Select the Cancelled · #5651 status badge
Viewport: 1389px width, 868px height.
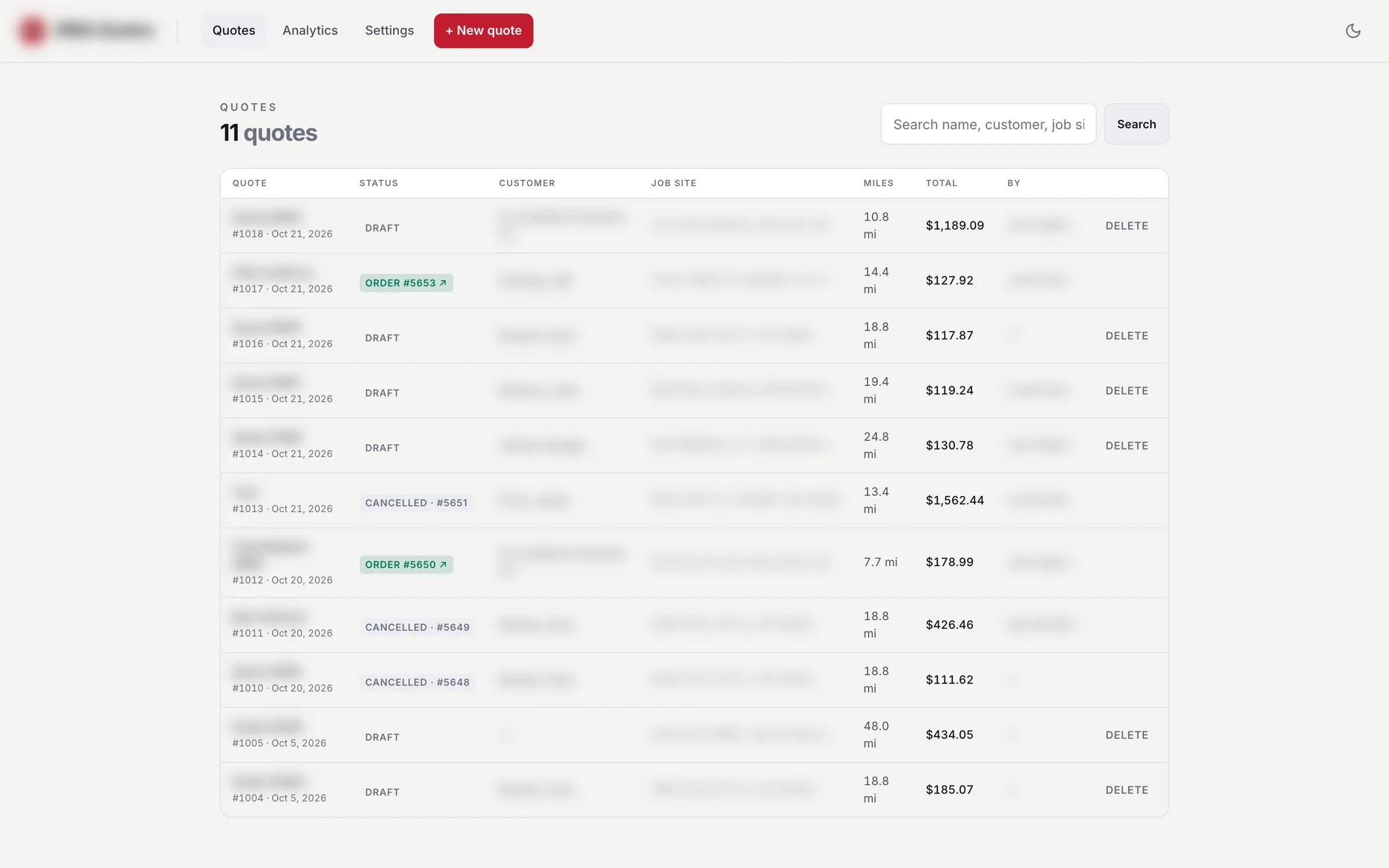click(x=416, y=503)
